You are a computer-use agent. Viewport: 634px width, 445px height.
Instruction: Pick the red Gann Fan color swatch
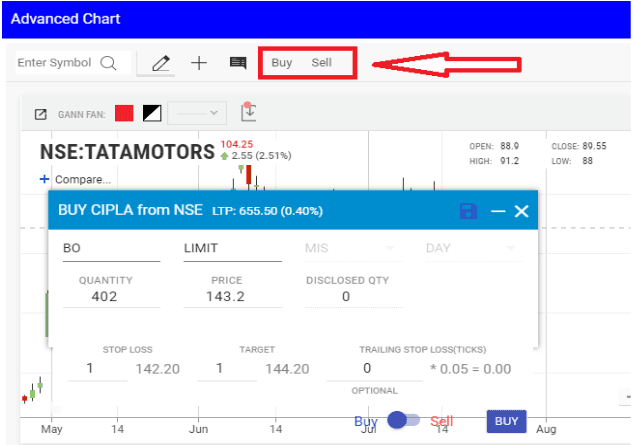pos(124,113)
